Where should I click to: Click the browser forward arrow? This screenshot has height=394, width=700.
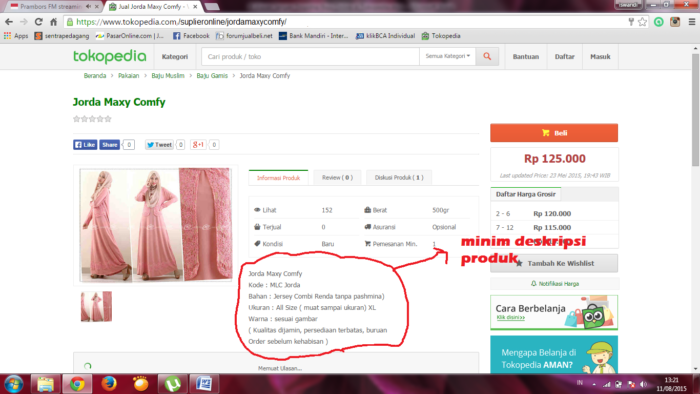click(24, 22)
